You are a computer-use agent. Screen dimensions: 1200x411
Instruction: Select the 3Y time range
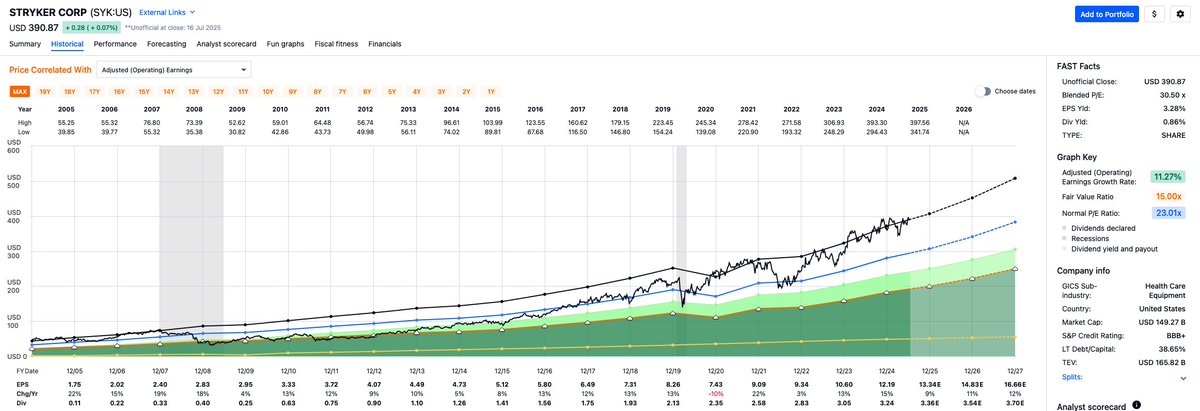click(441, 91)
